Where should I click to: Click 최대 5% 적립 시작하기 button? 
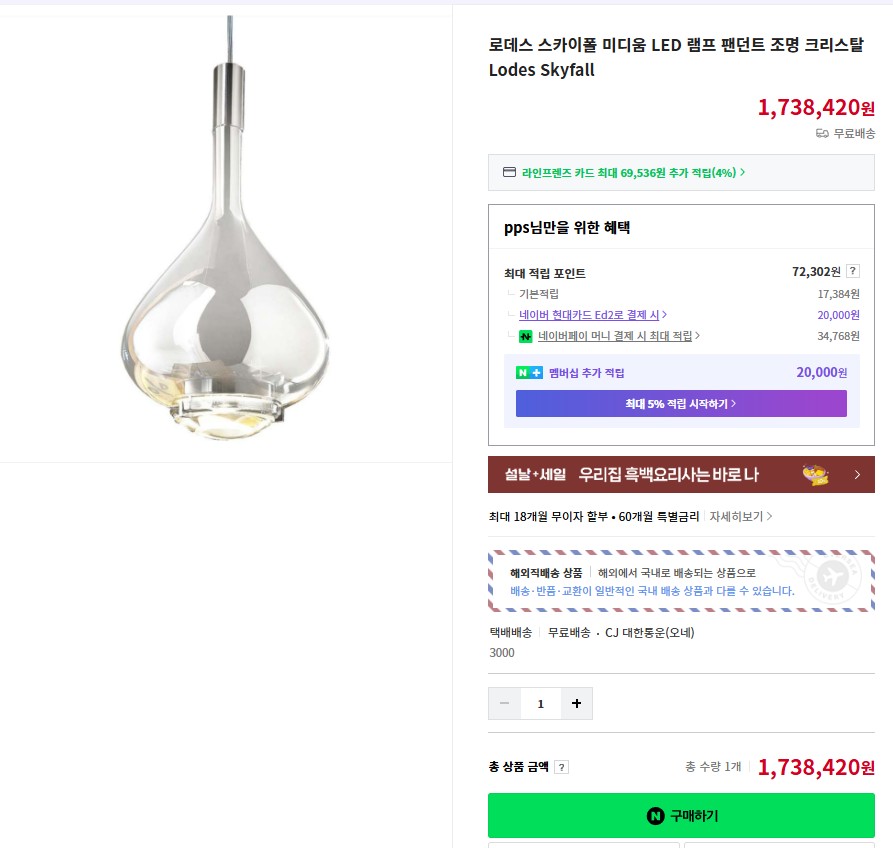[681, 404]
